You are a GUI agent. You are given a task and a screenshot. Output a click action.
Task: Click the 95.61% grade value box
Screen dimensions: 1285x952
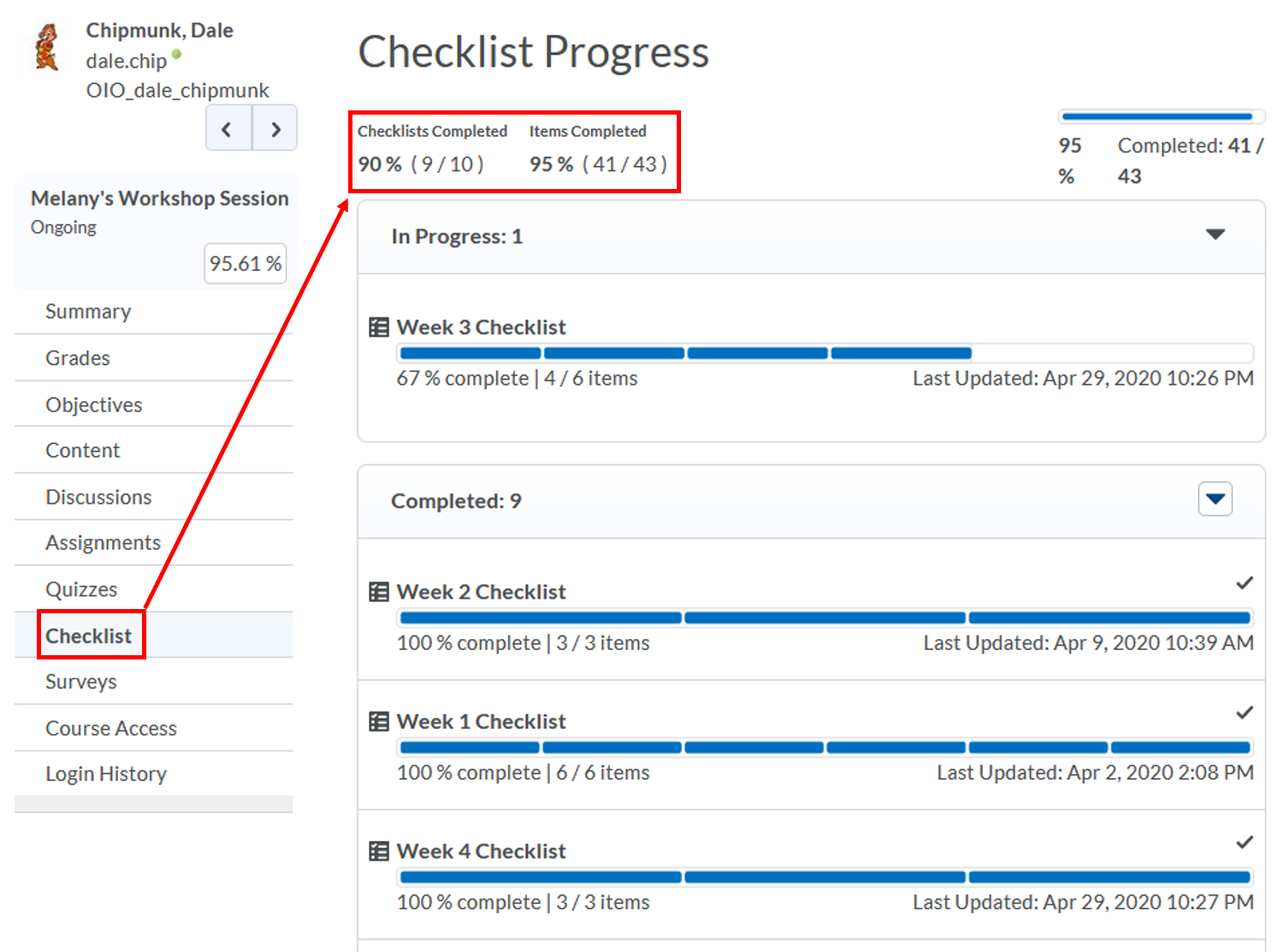click(x=246, y=263)
